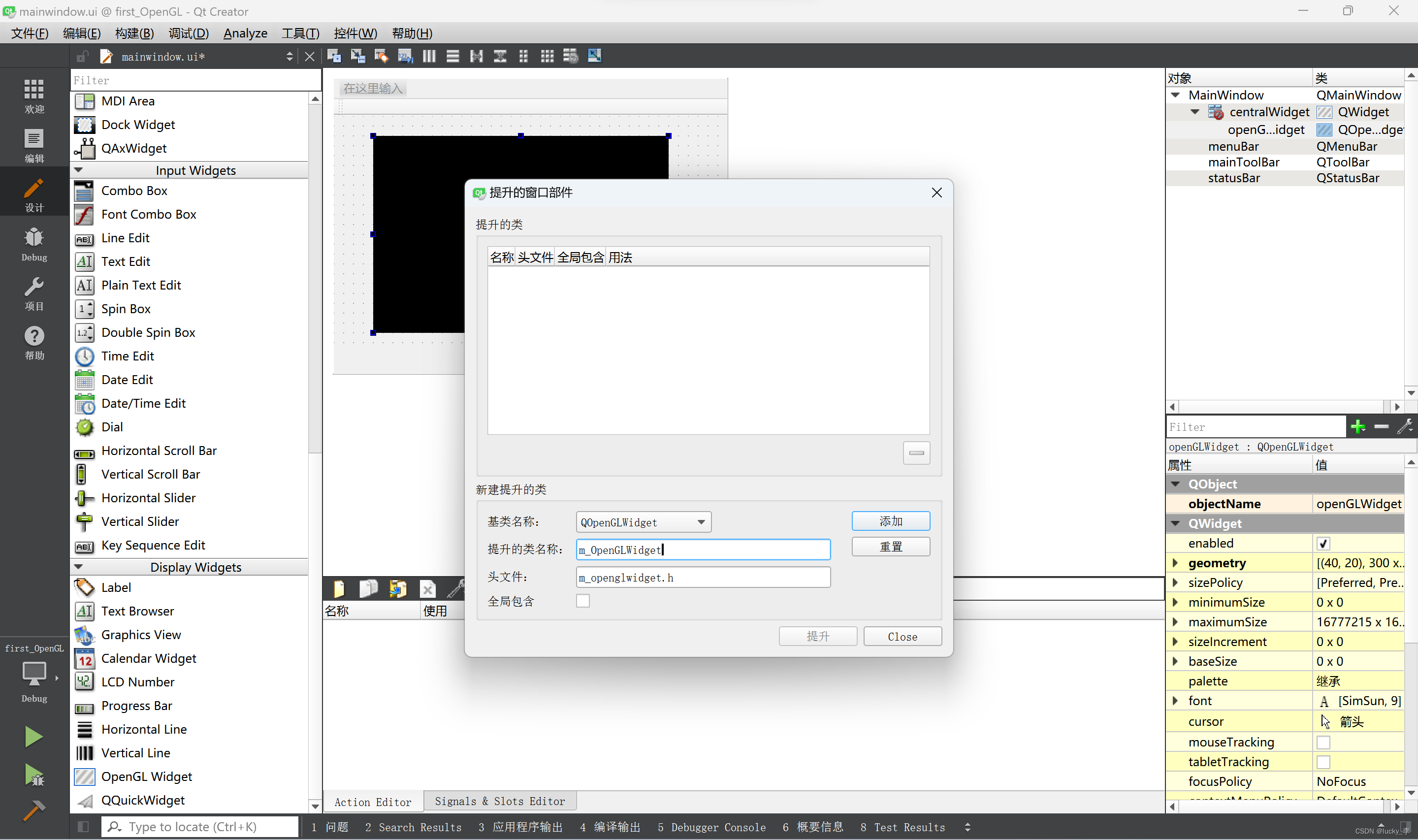Enable the mouseTracking property checkbox
Viewport: 1418px width, 840px height.
click(1323, 742)
